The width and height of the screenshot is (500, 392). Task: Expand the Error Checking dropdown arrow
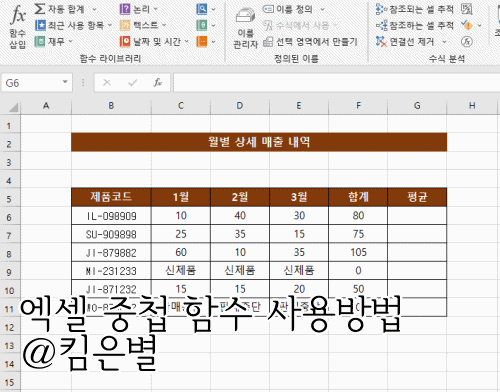point(479,25)
